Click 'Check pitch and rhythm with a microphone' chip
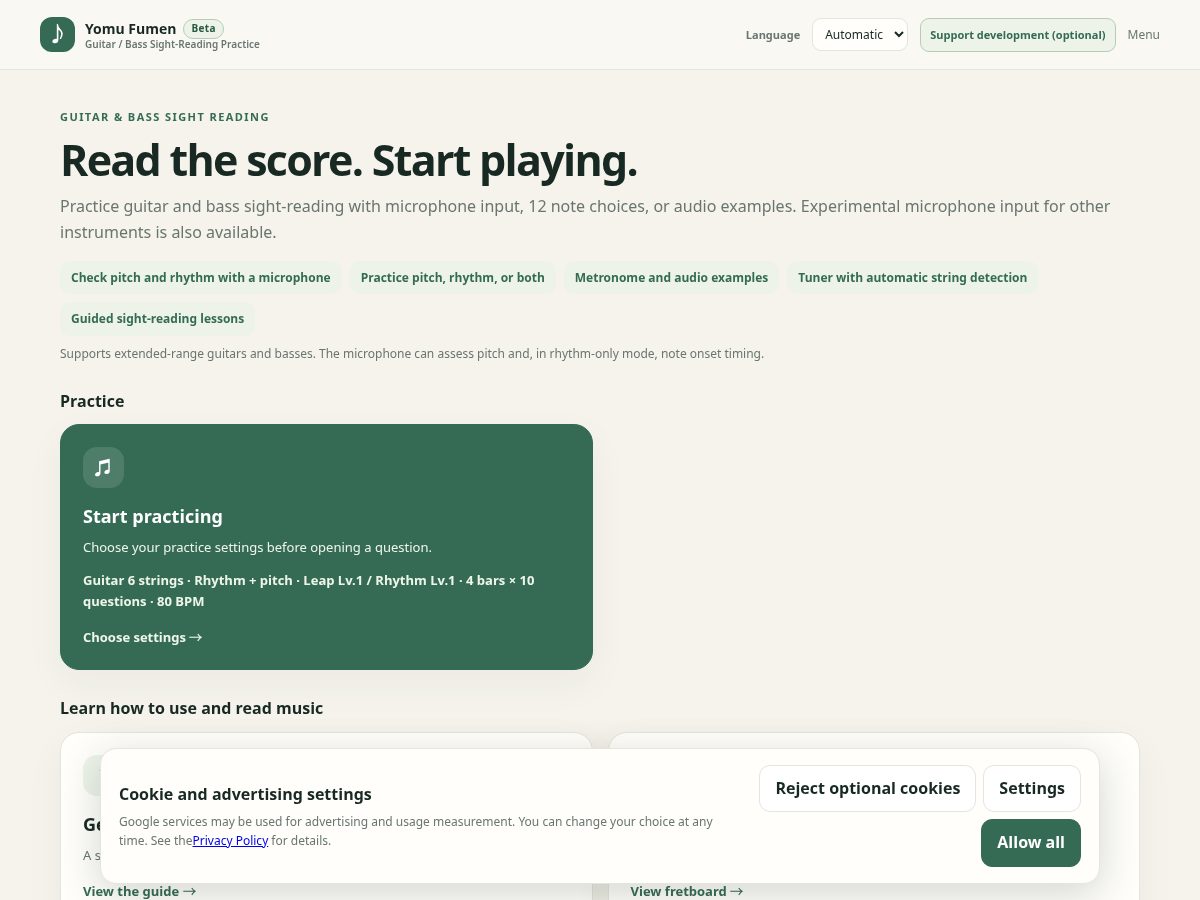The width and height of the screenshot is (1200, 900). [201, 278]
